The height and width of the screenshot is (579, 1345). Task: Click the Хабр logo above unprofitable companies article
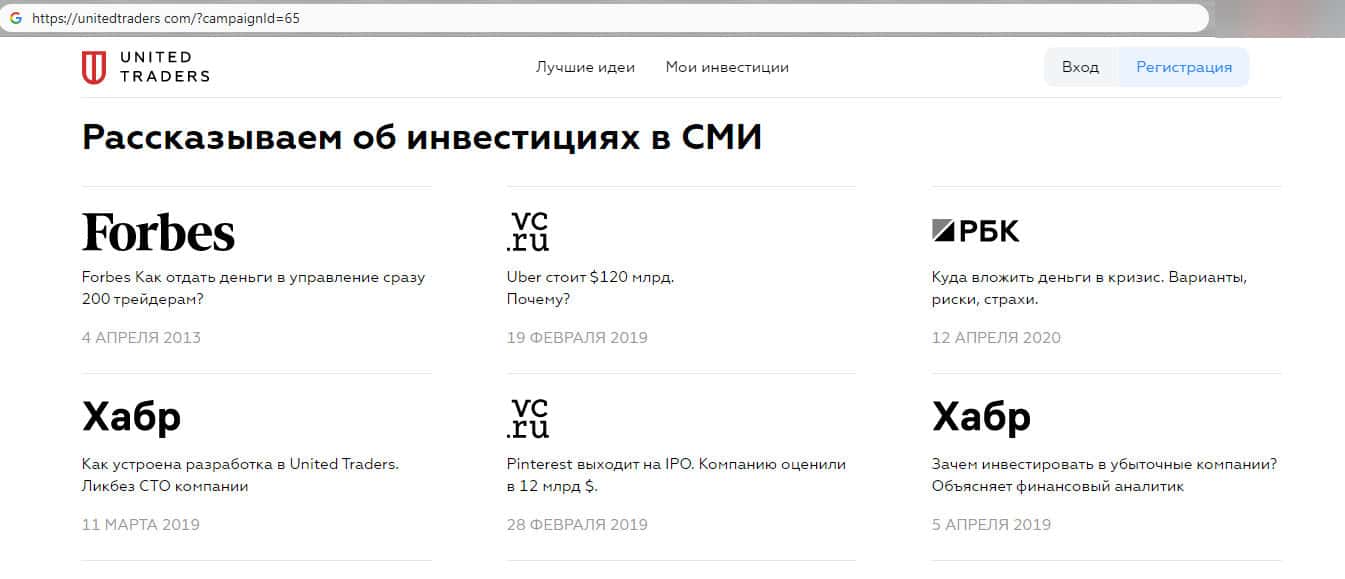coord(981,416)
